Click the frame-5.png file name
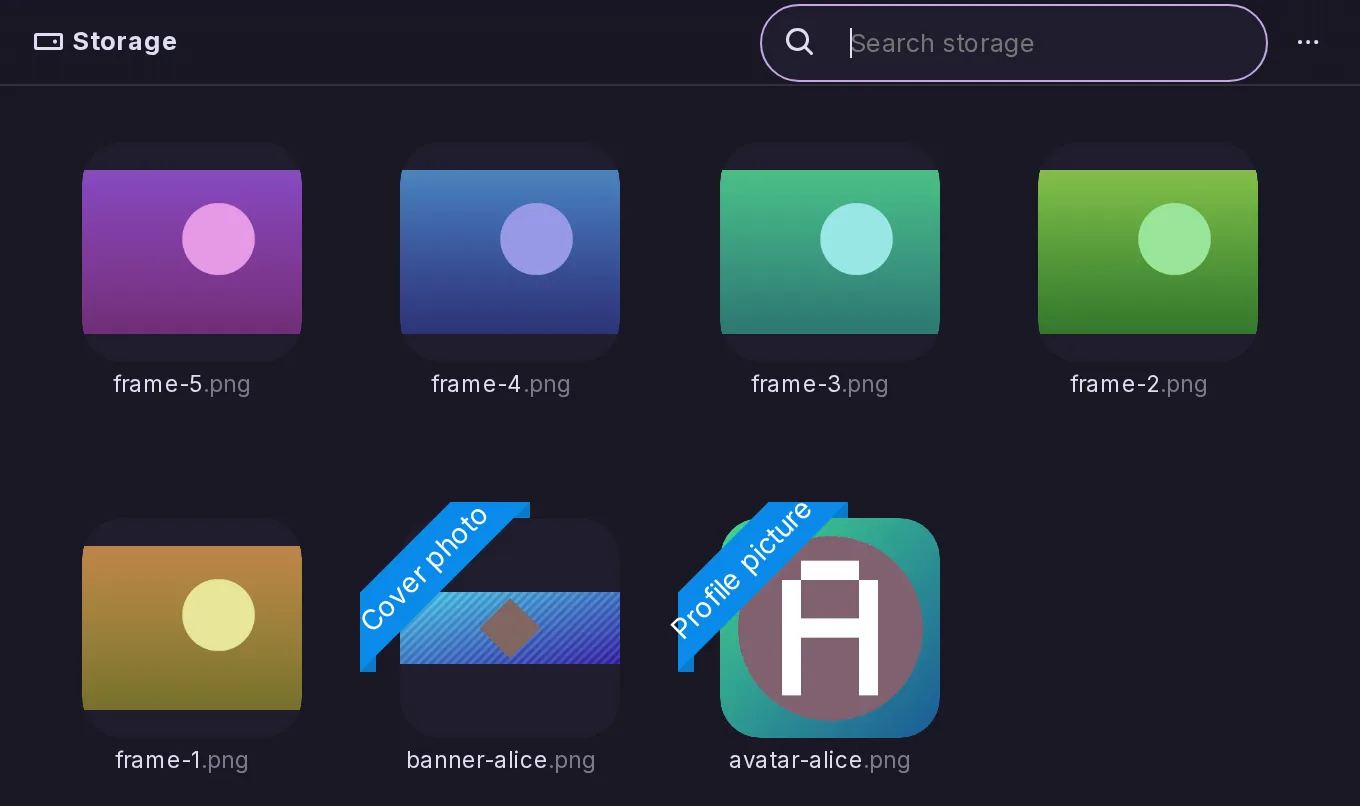Image resolution: width=1360 pixels, height=806 pixels. tap(182, 384)
